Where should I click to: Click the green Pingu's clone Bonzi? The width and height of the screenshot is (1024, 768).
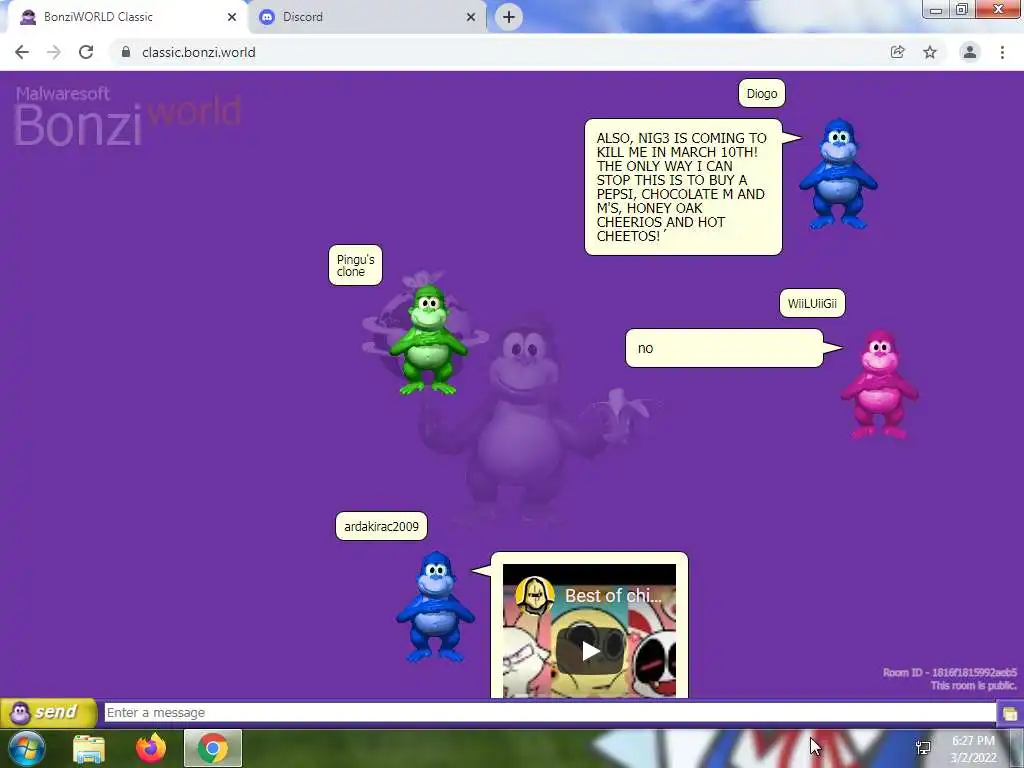(x=428, y=340)
